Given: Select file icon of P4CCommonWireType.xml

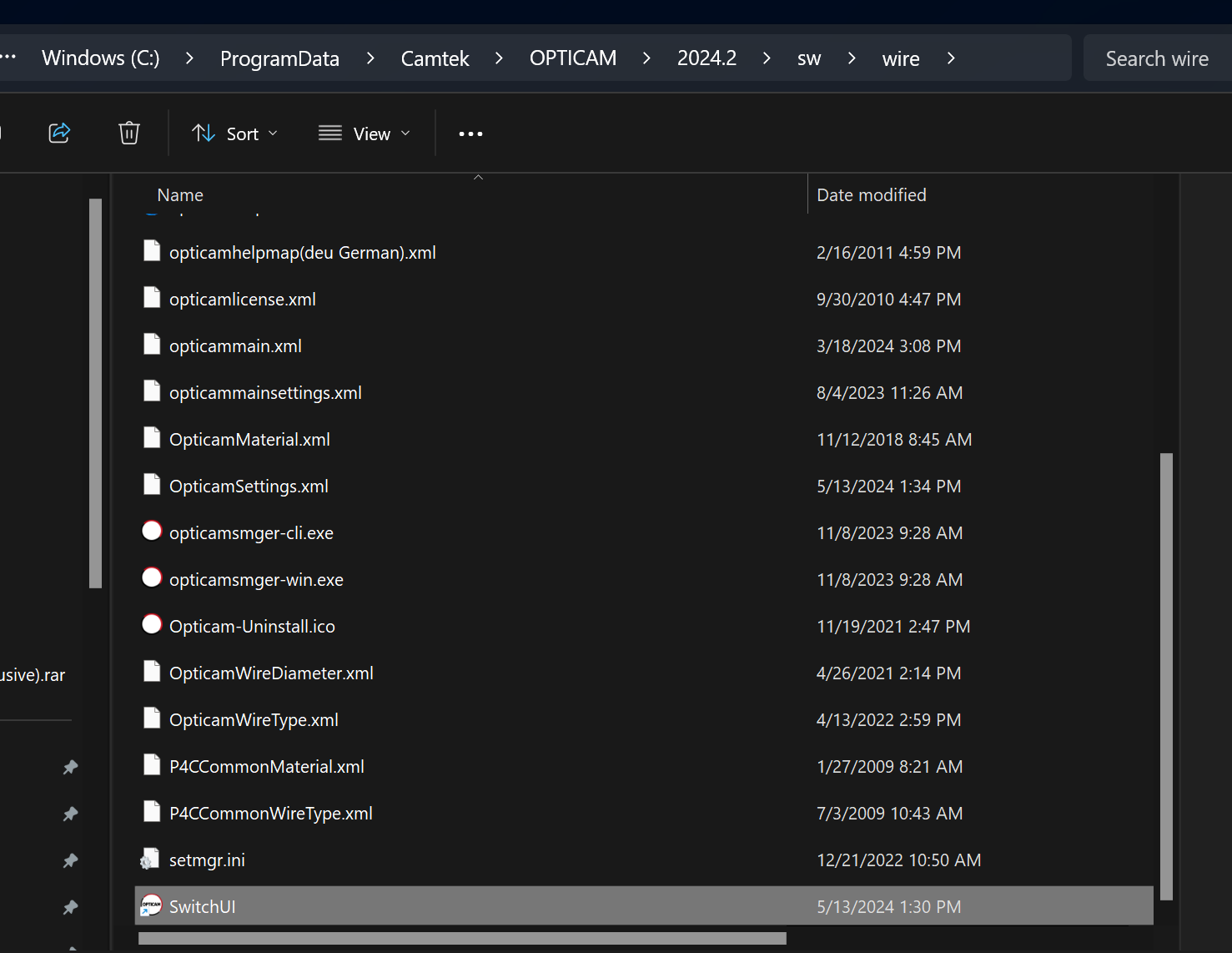Looking at the screenshot, I should pyautogui.click(x=152, y=812).
